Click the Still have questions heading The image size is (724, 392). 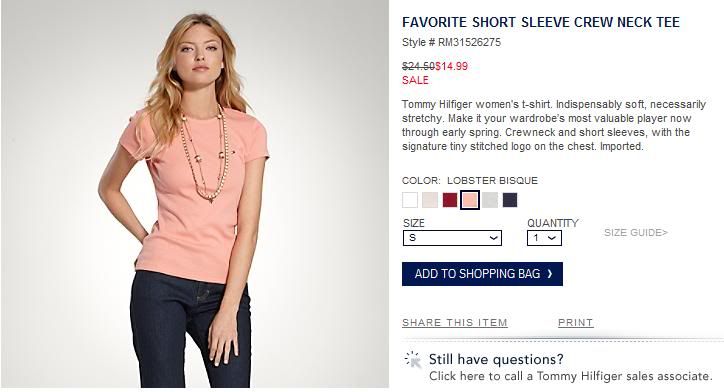496,359
